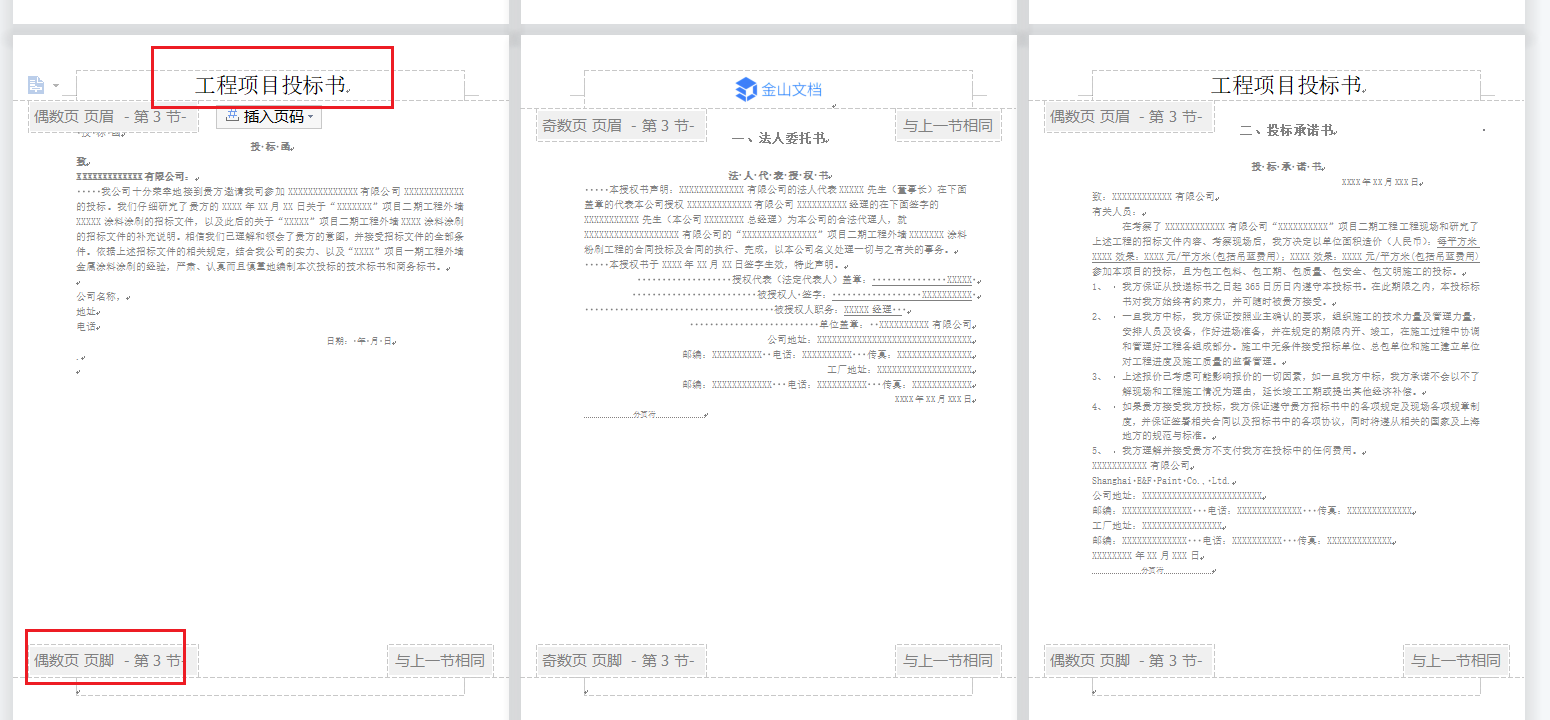Toggle 与上一节相同 in the middle page header
Screen dimensions: 1550x720
click(x=947, y=125)
